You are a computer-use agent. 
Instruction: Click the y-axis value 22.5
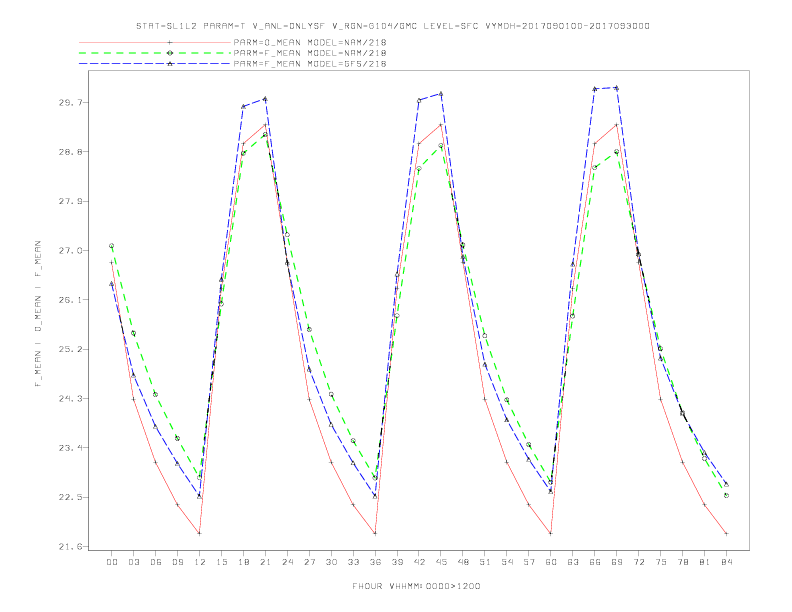[71, 497]
